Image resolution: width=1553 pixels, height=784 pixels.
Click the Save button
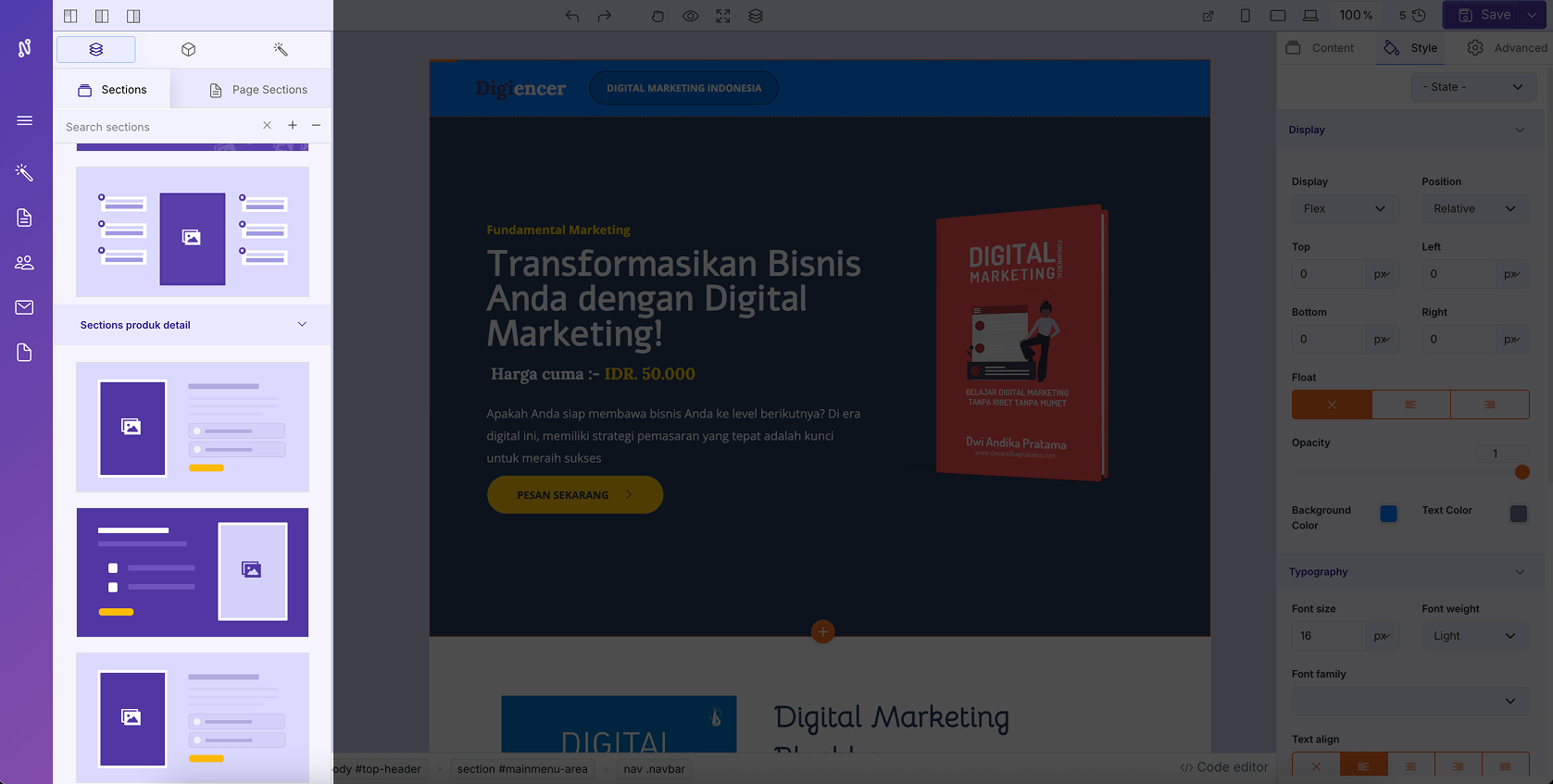(1484, 15)
